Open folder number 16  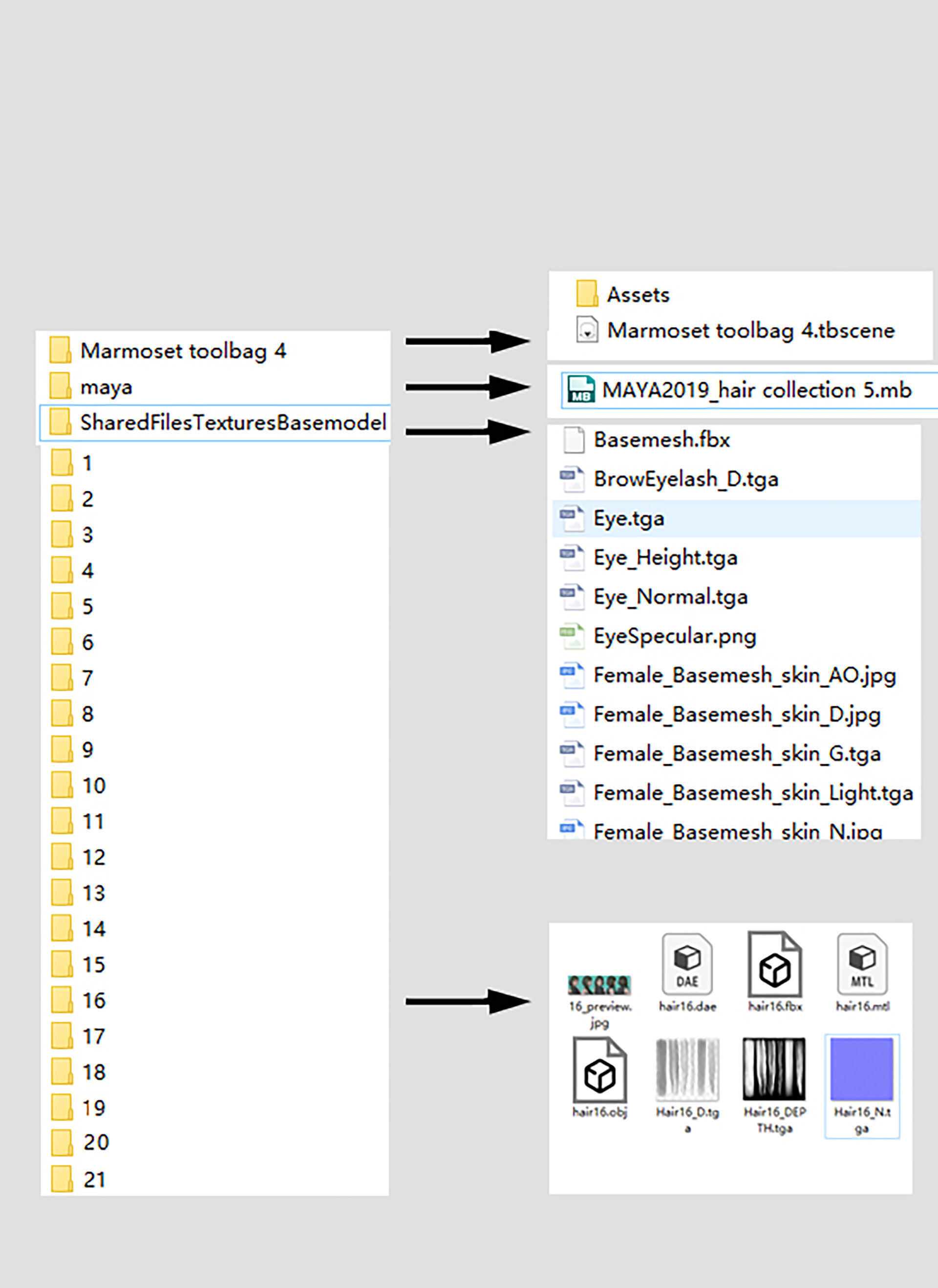[x=93, y=1001]
